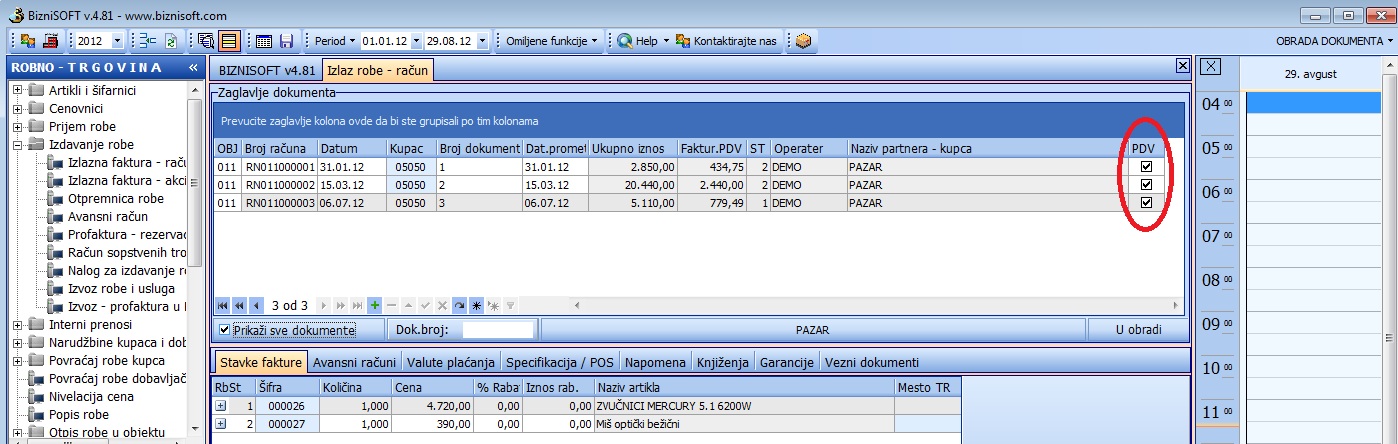Jump to first record in navigator
This screenshot has height=444, width=1398.
[x=224, y=305]
